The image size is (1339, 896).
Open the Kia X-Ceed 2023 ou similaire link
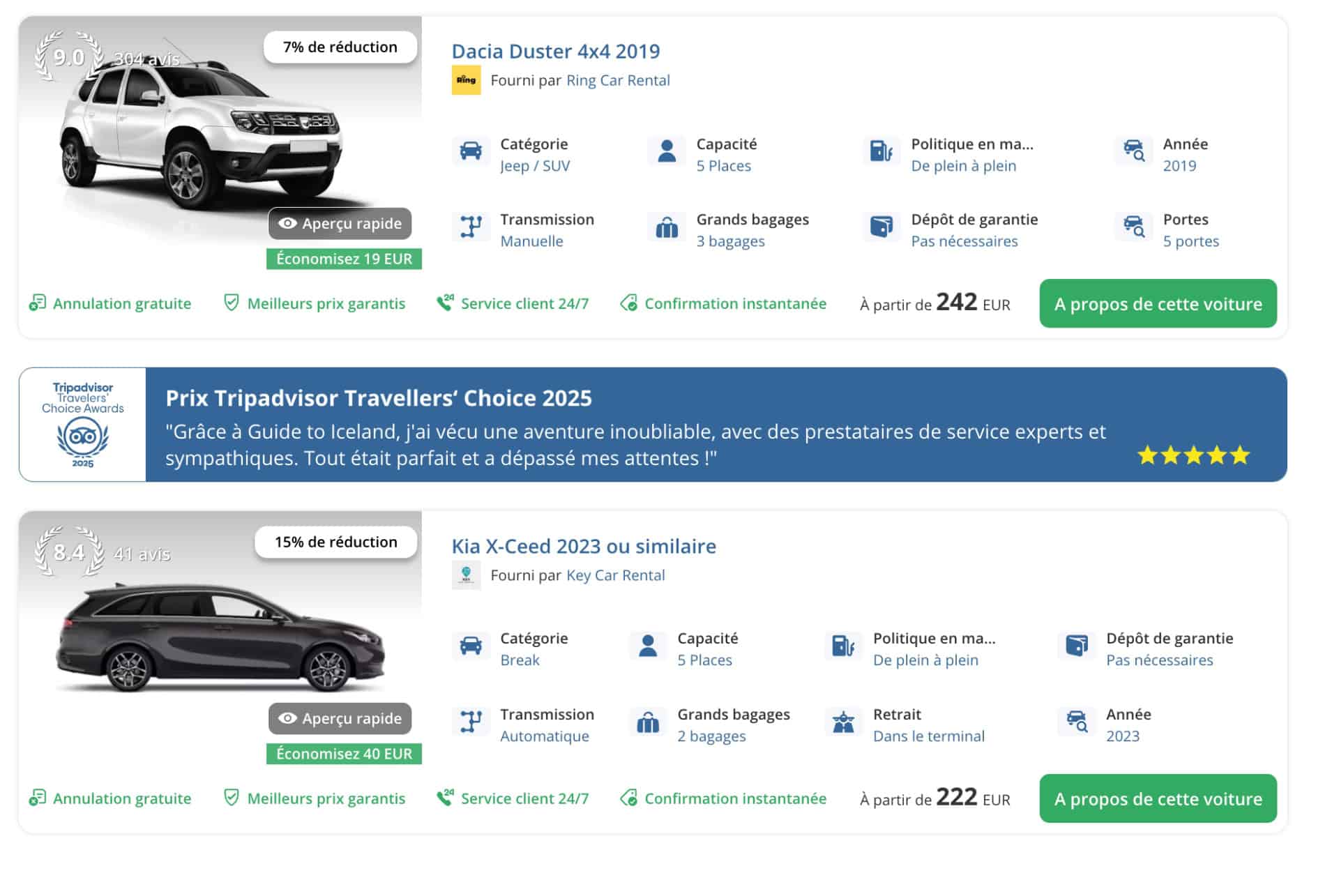[x=584, y=546]
